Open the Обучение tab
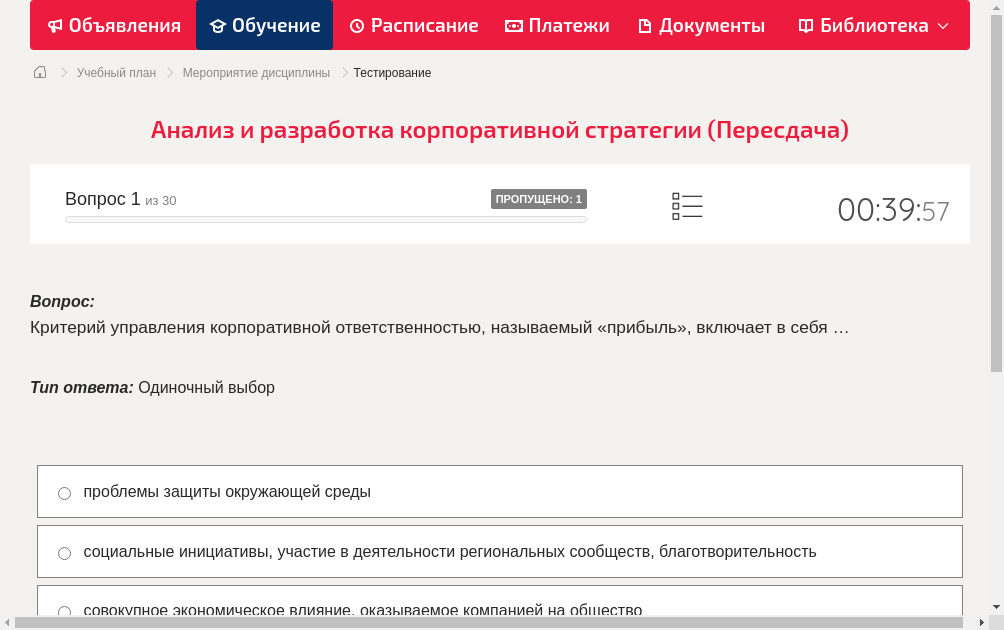Viewport: 1004px width, 630px height. pyautogui.click(x=264, y=26)
